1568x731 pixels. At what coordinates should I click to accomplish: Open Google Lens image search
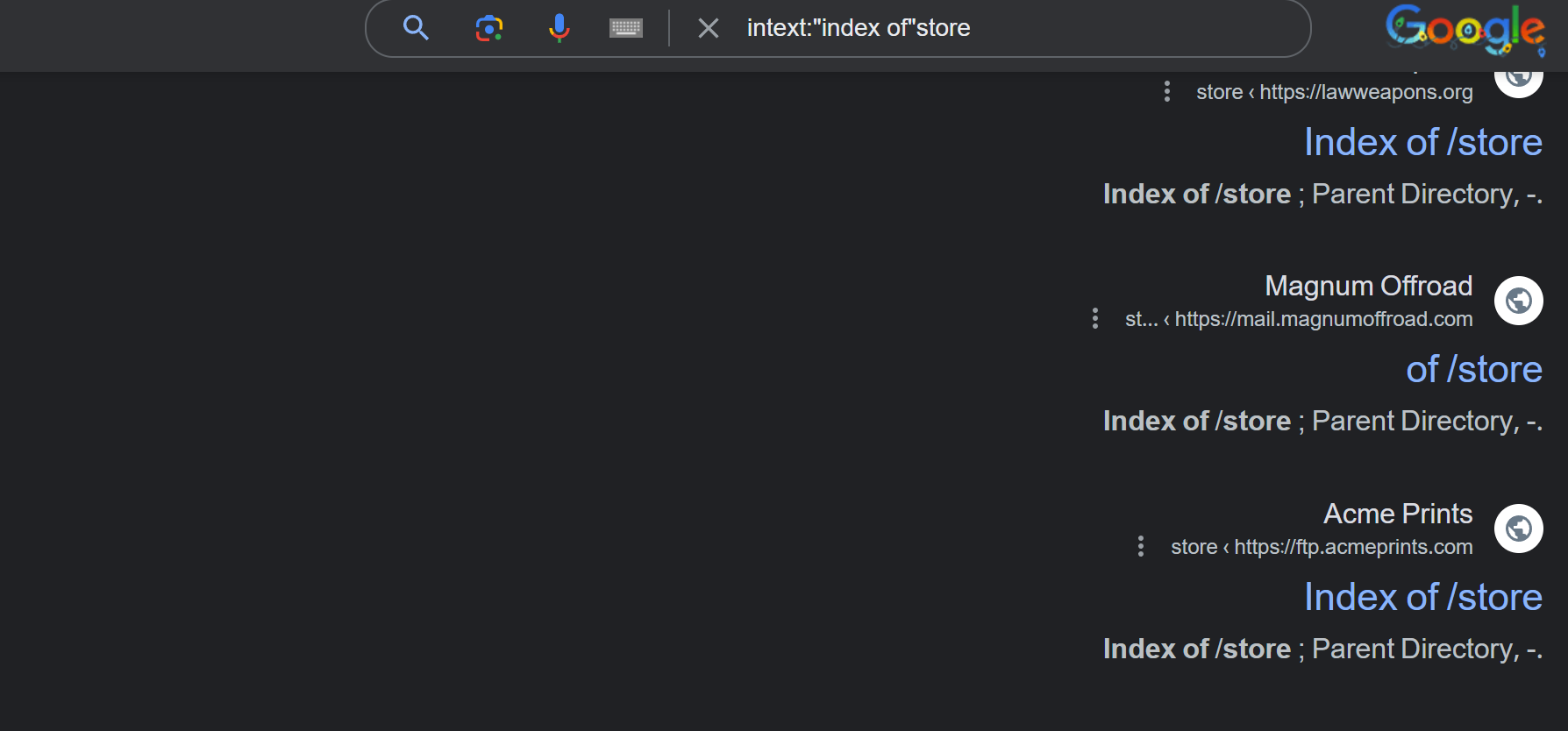click(489, 28)
